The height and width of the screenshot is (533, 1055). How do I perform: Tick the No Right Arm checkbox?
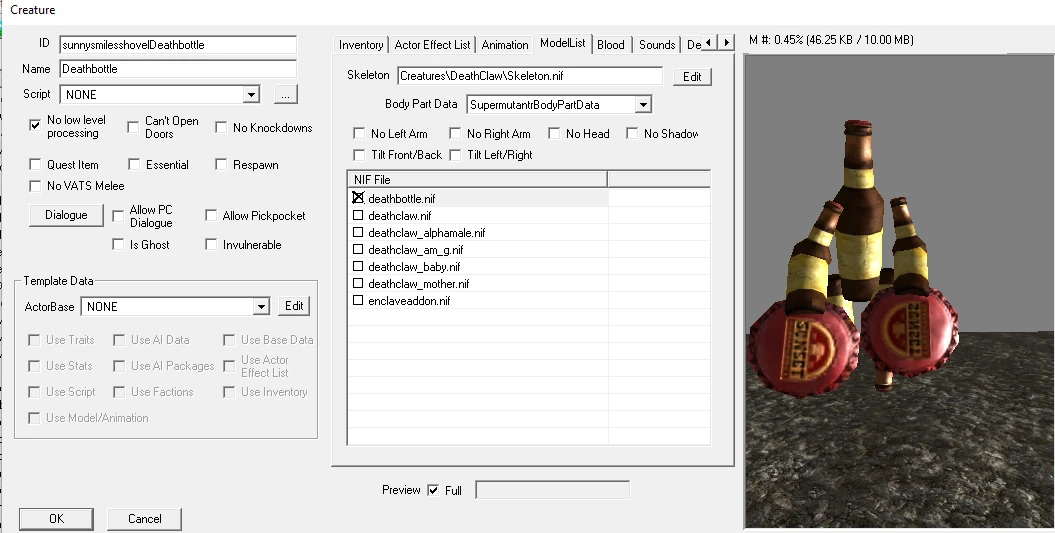pos(455,133)
